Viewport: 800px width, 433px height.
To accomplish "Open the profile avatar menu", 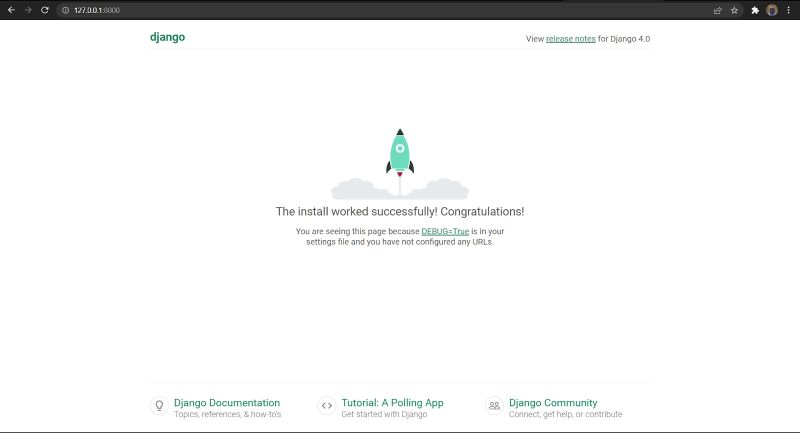I will [x=772, y=10].
